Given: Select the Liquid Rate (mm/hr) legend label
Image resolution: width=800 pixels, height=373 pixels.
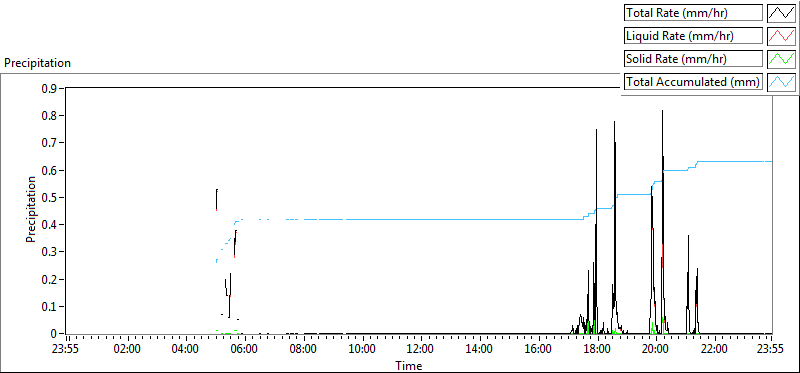Looking at the screenshot, I should (x=694, y=36).
